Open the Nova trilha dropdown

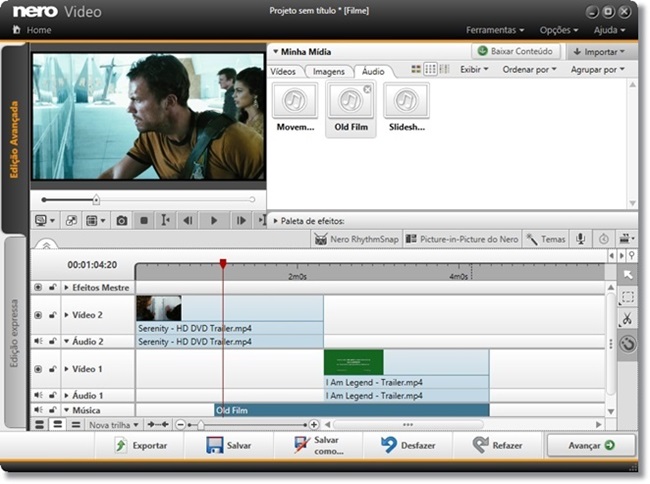coord(114,425)
